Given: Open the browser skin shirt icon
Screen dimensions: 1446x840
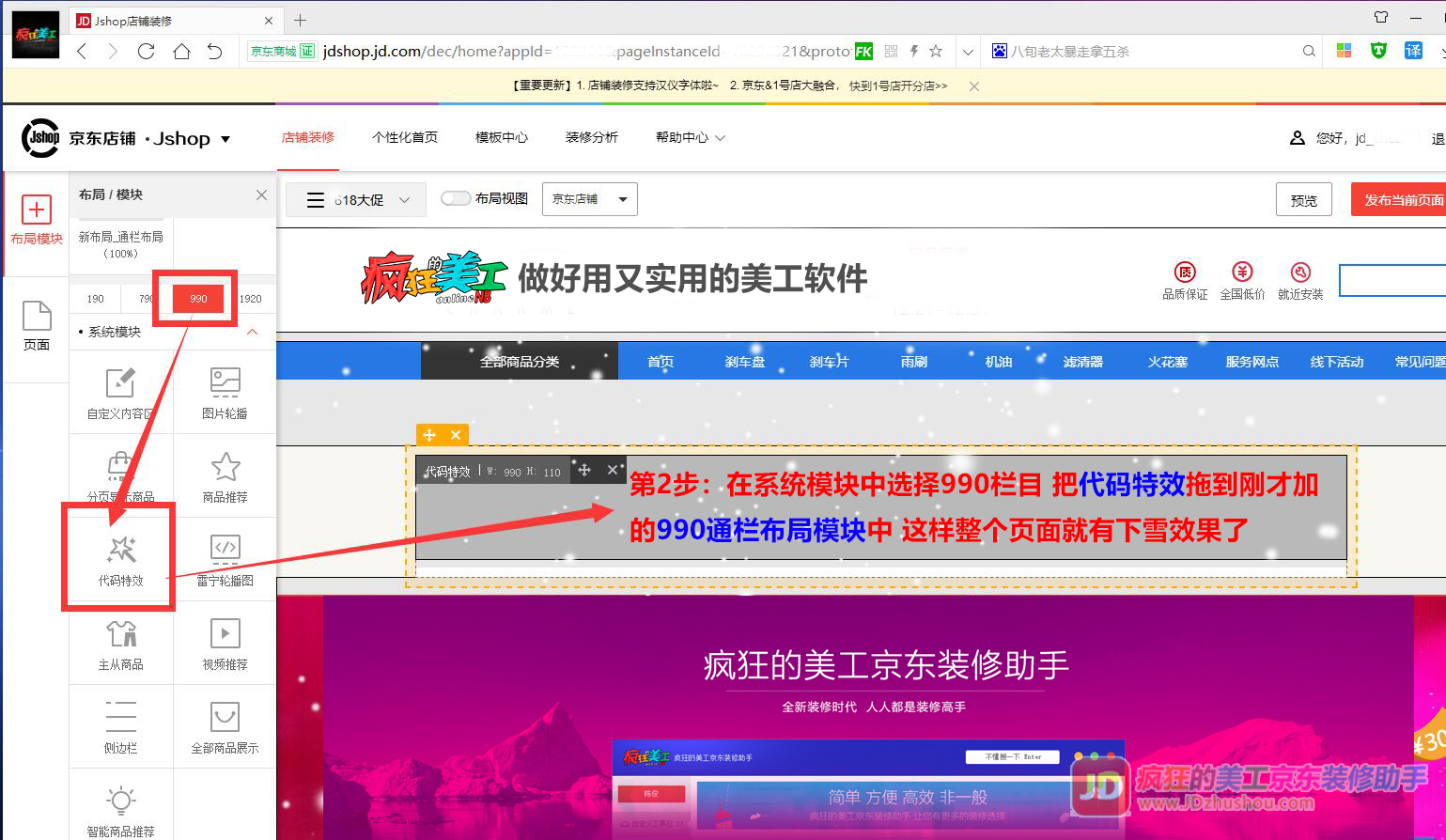Looking at the screenshot, I should coord(1380,17).
